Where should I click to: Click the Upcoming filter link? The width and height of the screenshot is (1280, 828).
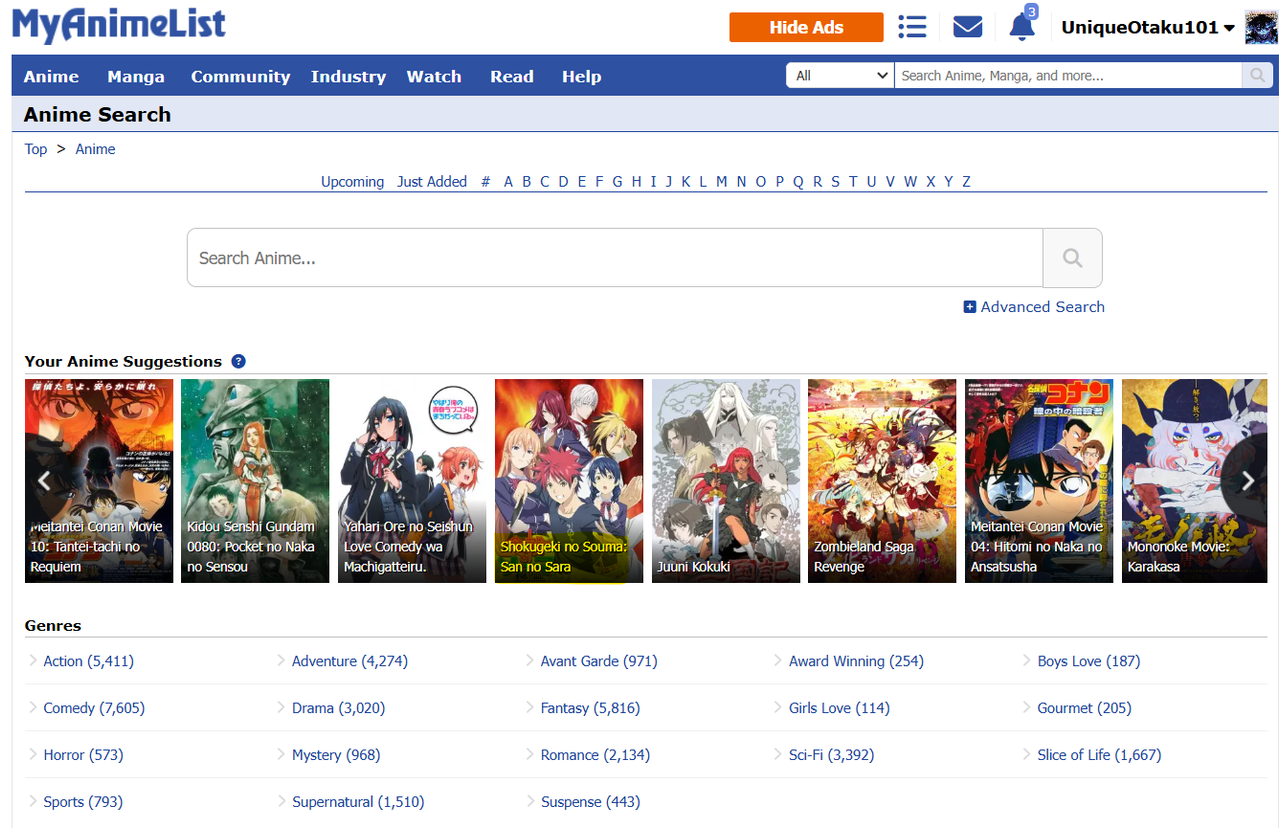click(352, 181)
